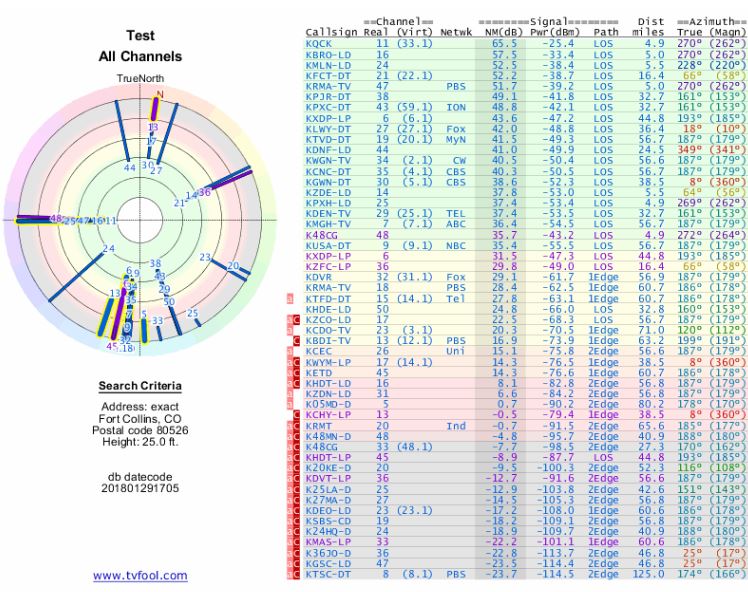Click the red 'a' marker beside KCEC
748x592 pixels.
289,349
